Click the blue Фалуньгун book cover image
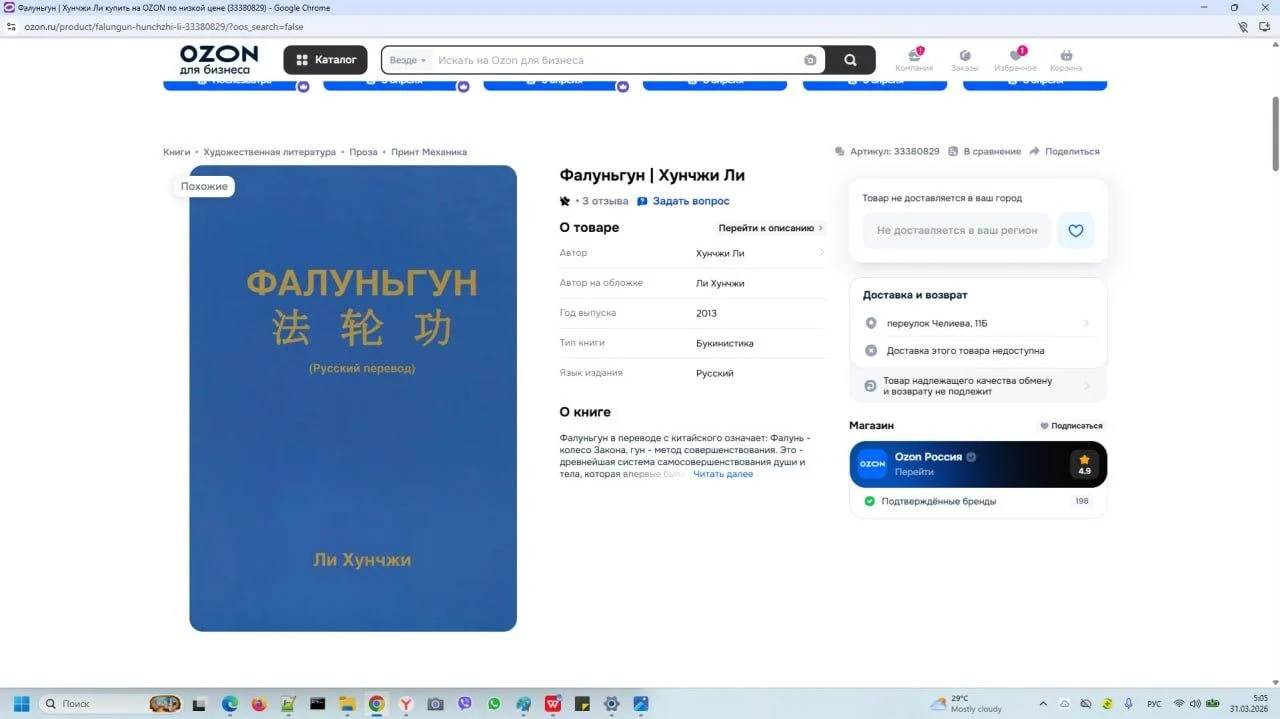The image size is (1280, 719). pos(353,398)
